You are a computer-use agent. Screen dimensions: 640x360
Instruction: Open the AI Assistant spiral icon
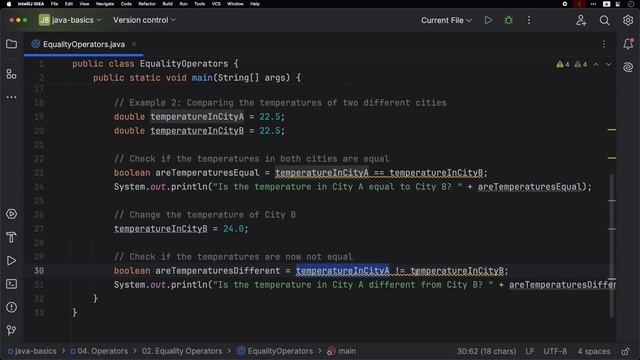[x=628, y=67]
